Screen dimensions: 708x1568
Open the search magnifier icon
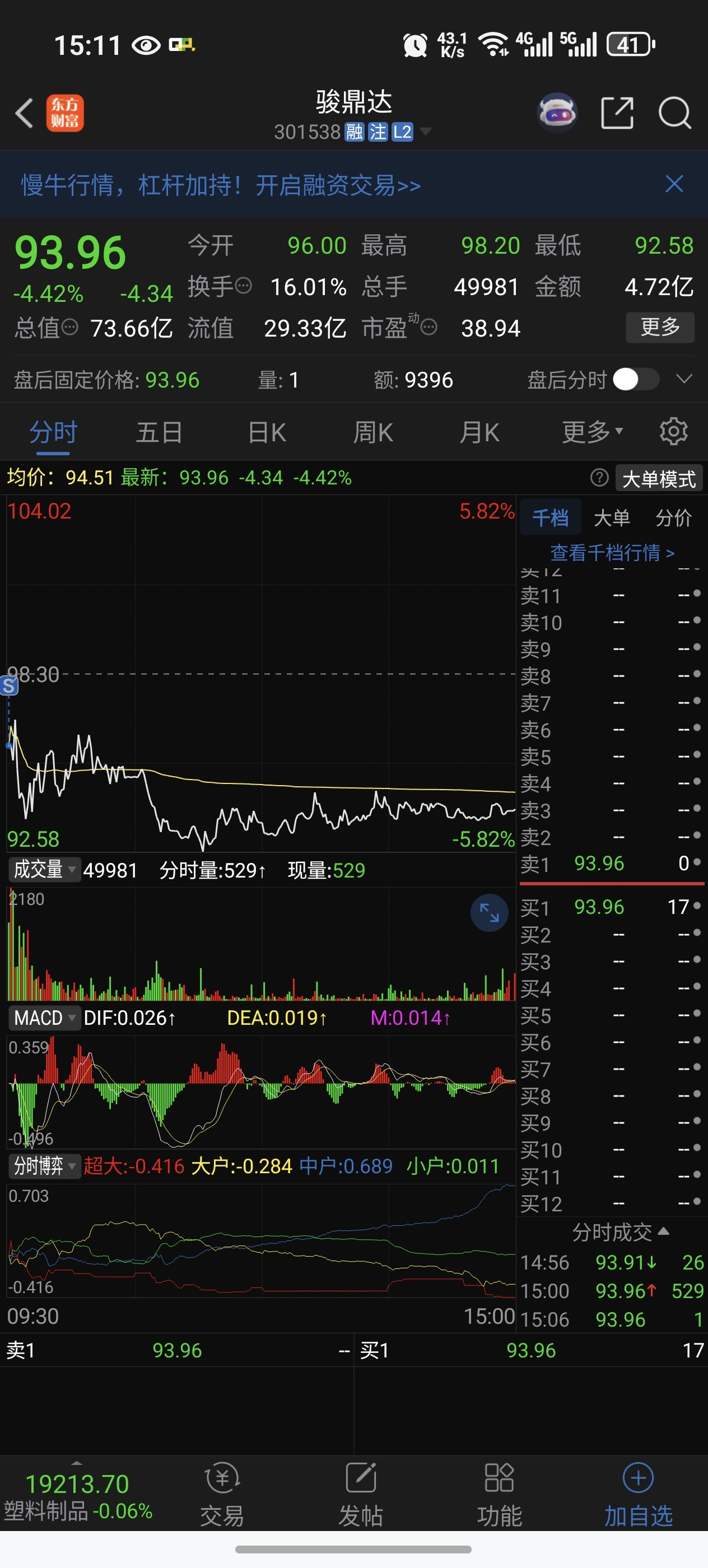(674, 113)
